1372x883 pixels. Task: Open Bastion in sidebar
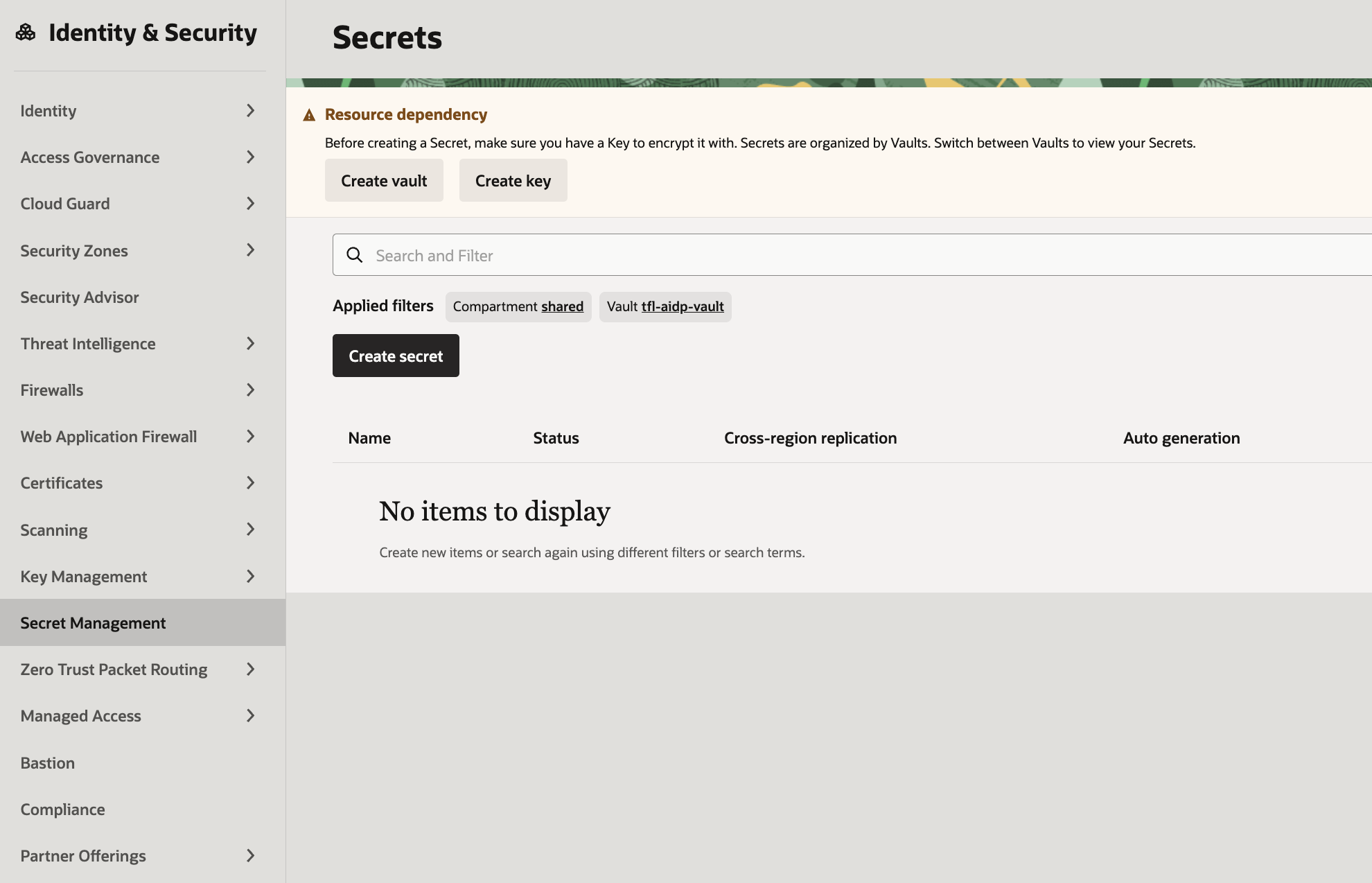click(x=143, y=763)
